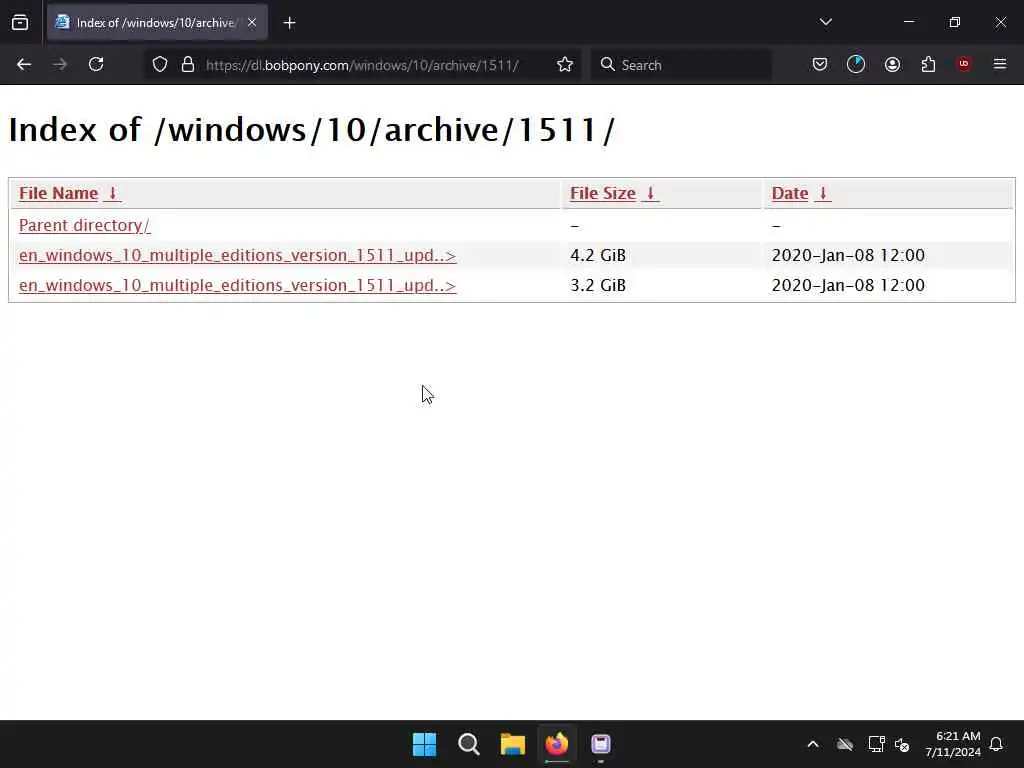Image resolution: width=1024 pixels, height=768 pixels.
Task: Open taskbar Search
Action: pyautogui.click(x=469, y=744)
